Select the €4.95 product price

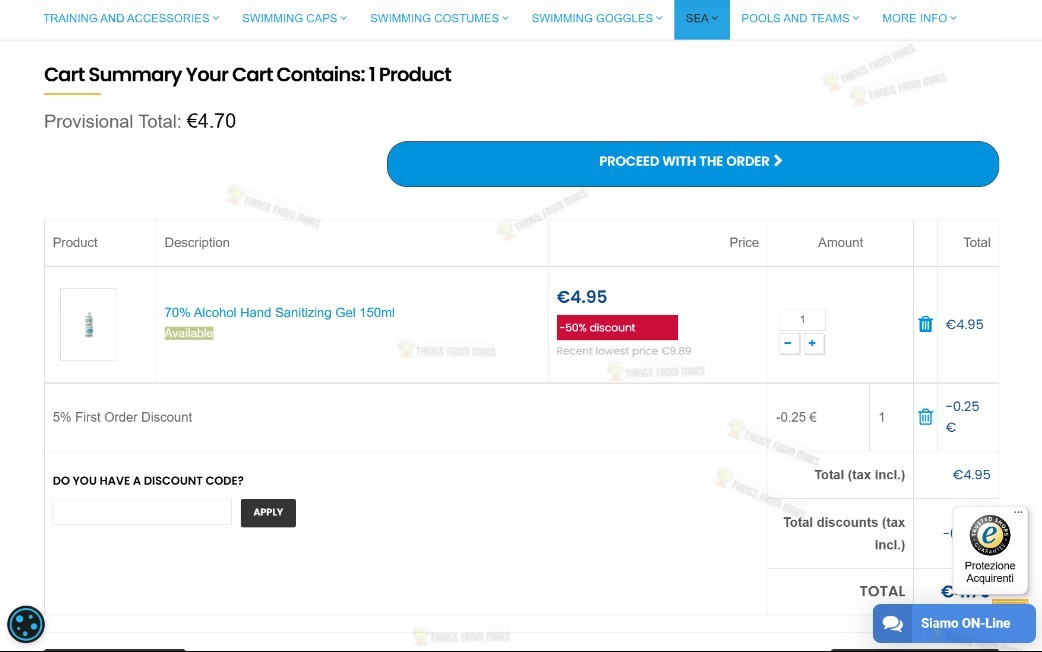click(581, 296)
